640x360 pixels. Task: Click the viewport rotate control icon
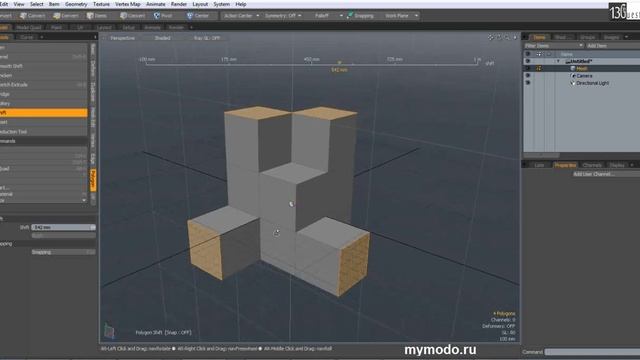point(499,38)
